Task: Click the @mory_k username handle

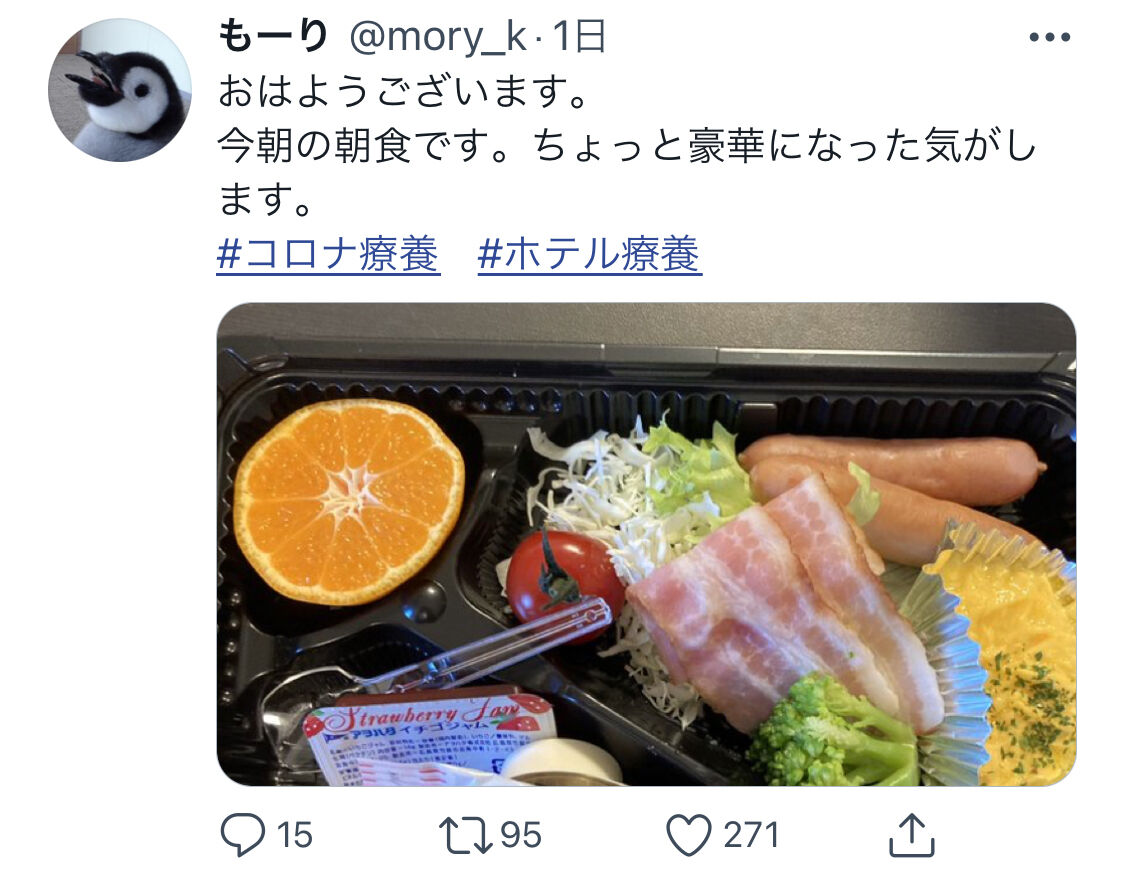Action: pos(439,37)
